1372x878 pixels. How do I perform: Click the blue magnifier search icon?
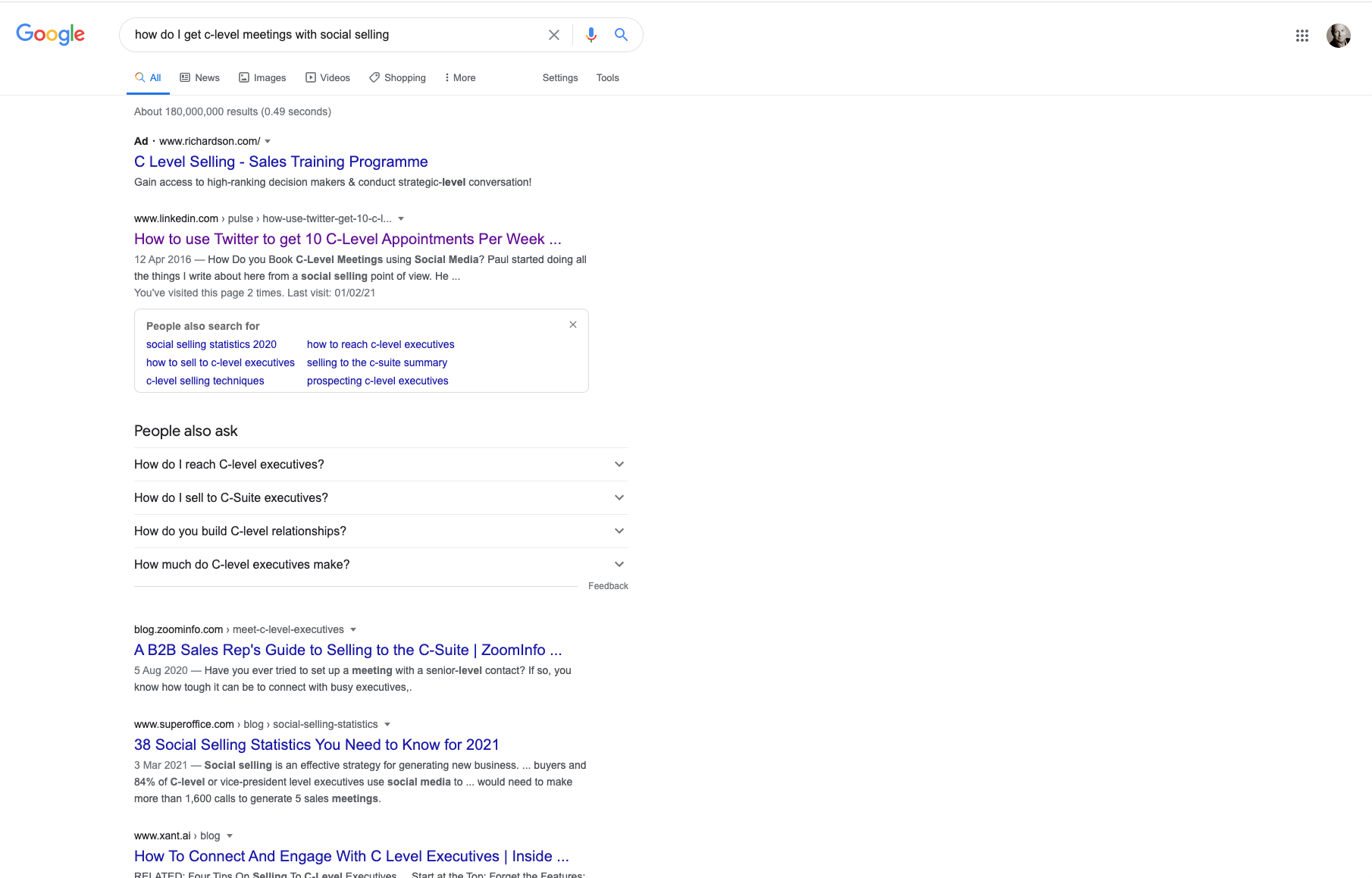click(621, 35)
